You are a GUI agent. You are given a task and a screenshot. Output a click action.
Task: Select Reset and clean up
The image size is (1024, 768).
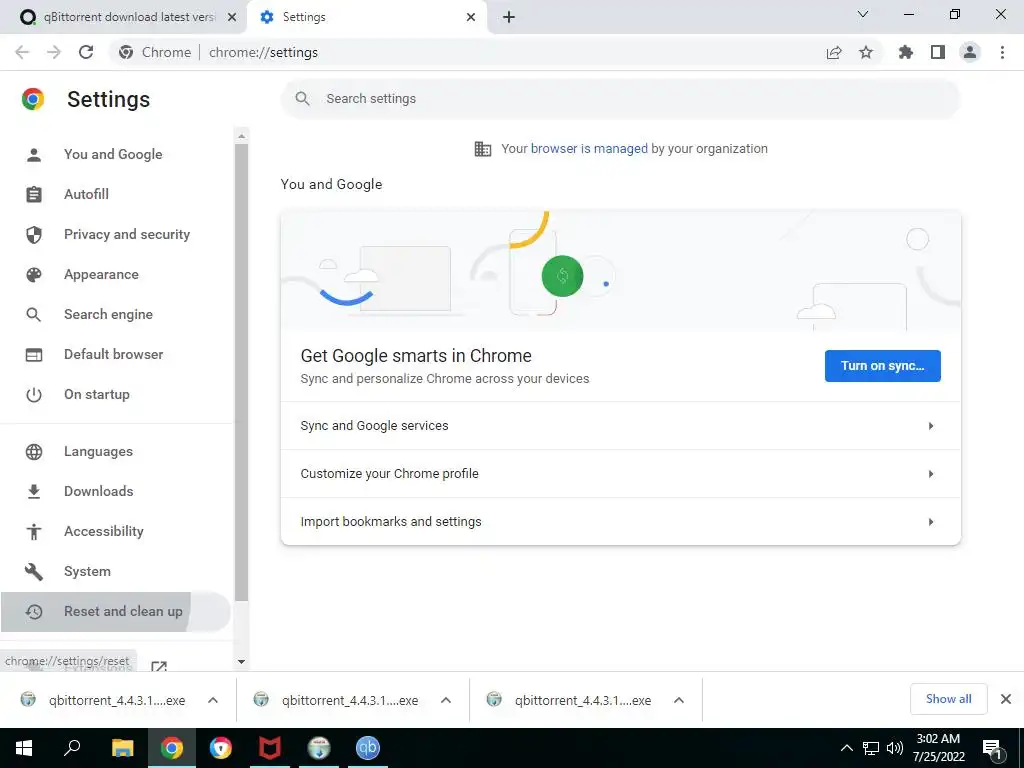click(116, 612)
